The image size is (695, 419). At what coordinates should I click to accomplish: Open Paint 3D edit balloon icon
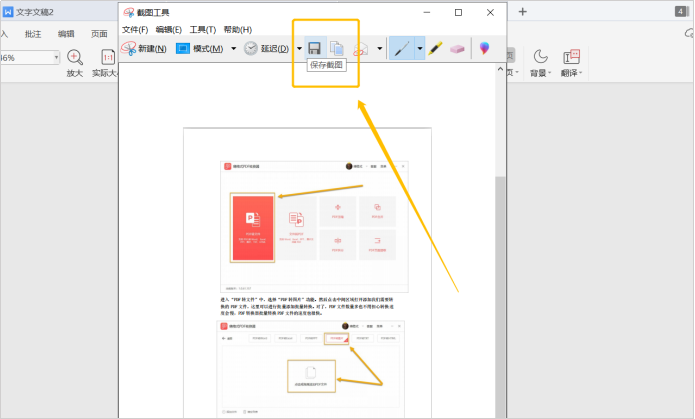coord(484,48)
